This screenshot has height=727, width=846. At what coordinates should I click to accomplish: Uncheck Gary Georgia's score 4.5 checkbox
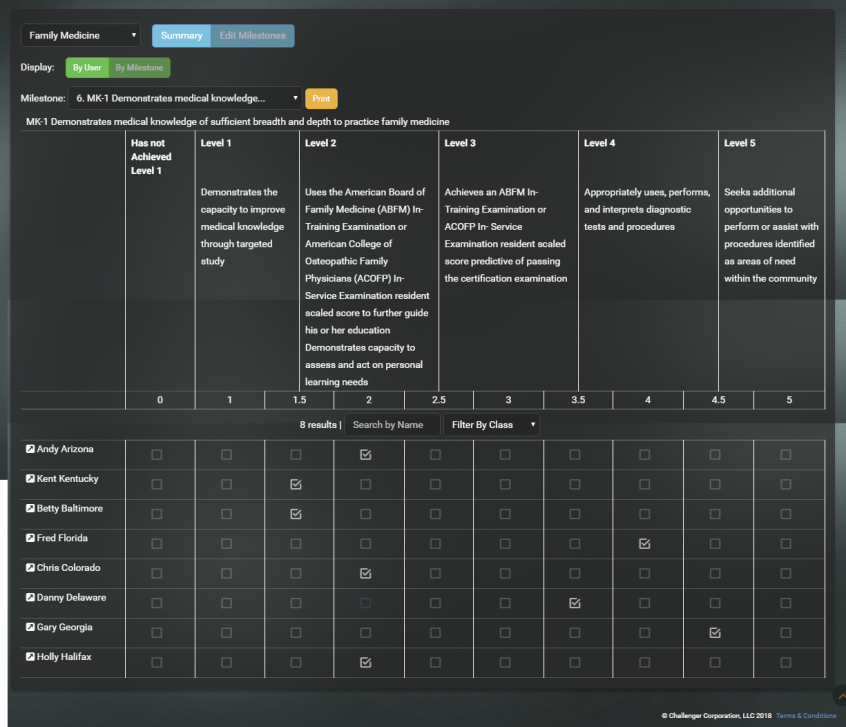715,633
